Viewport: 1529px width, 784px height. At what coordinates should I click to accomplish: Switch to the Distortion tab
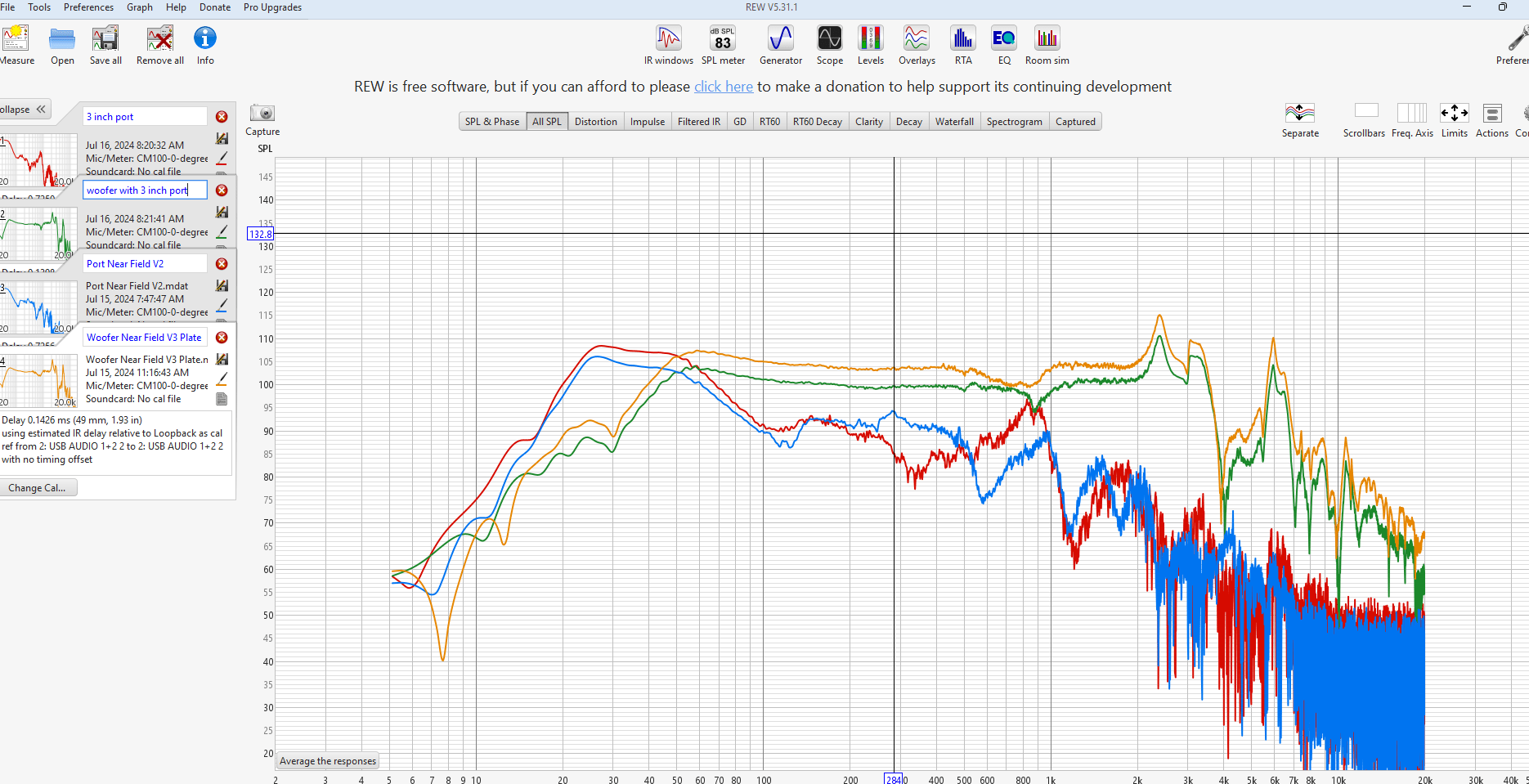[x=596, y=122]
